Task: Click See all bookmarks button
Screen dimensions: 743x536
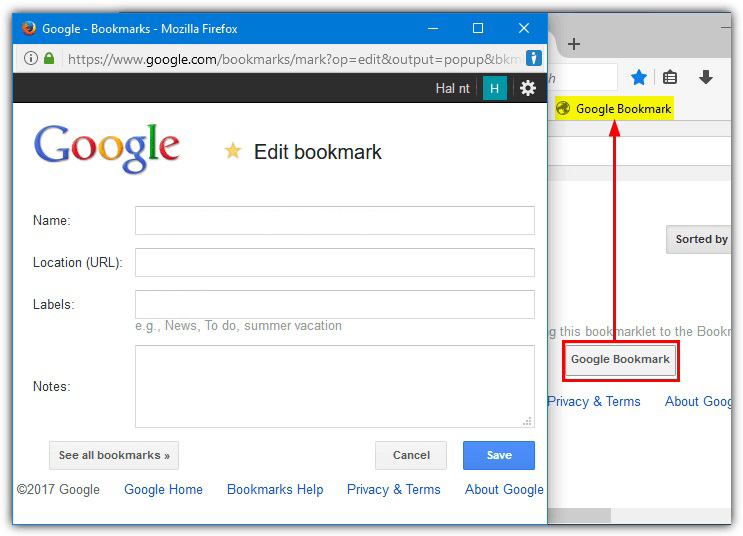Action: (114, 455)
